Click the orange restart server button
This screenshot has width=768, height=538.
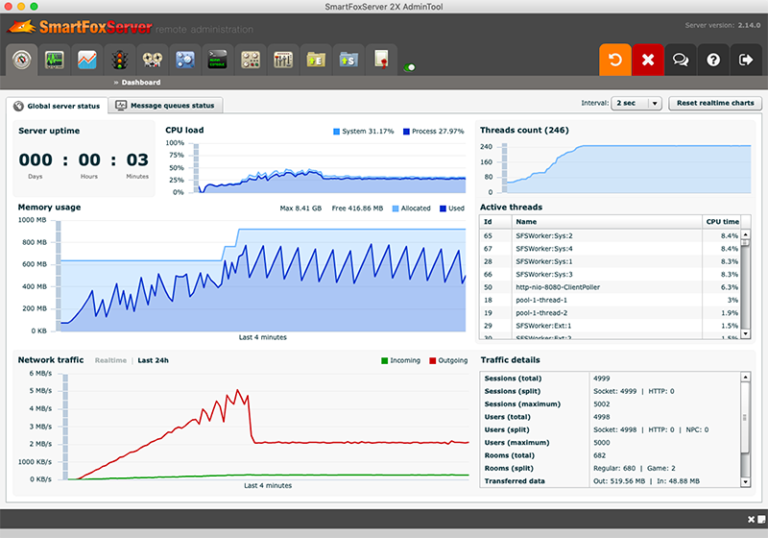coord(615,60)
